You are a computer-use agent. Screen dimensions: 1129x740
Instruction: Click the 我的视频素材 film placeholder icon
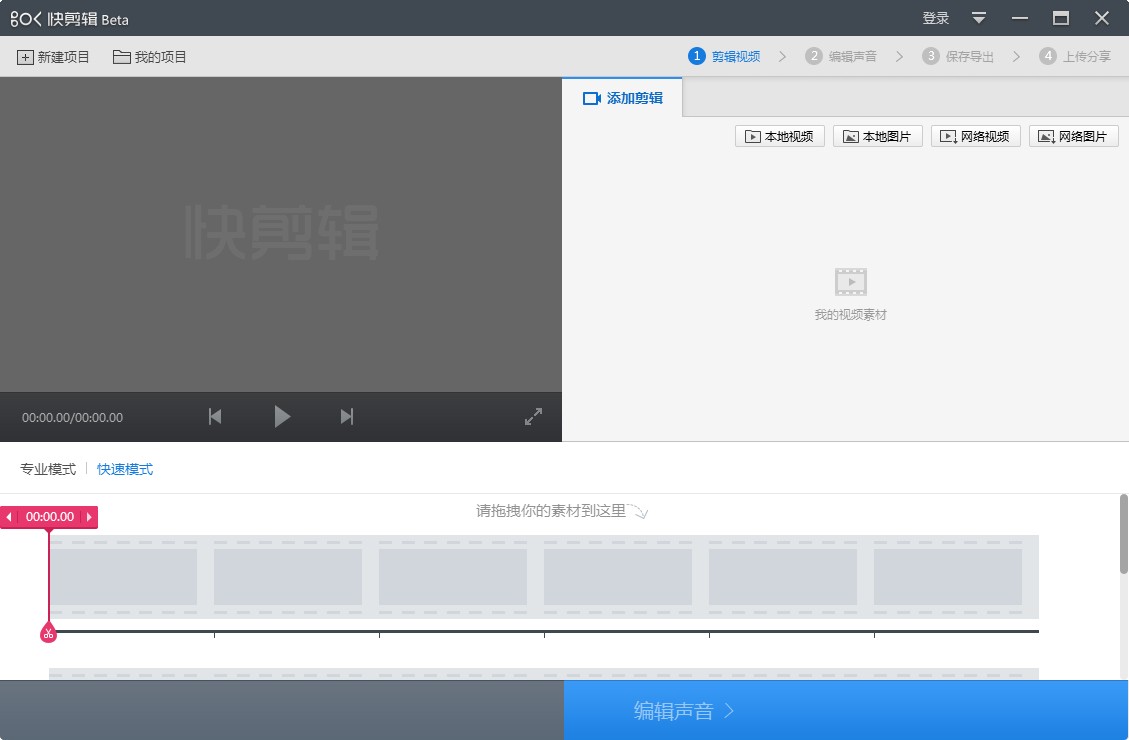[850, 281]
